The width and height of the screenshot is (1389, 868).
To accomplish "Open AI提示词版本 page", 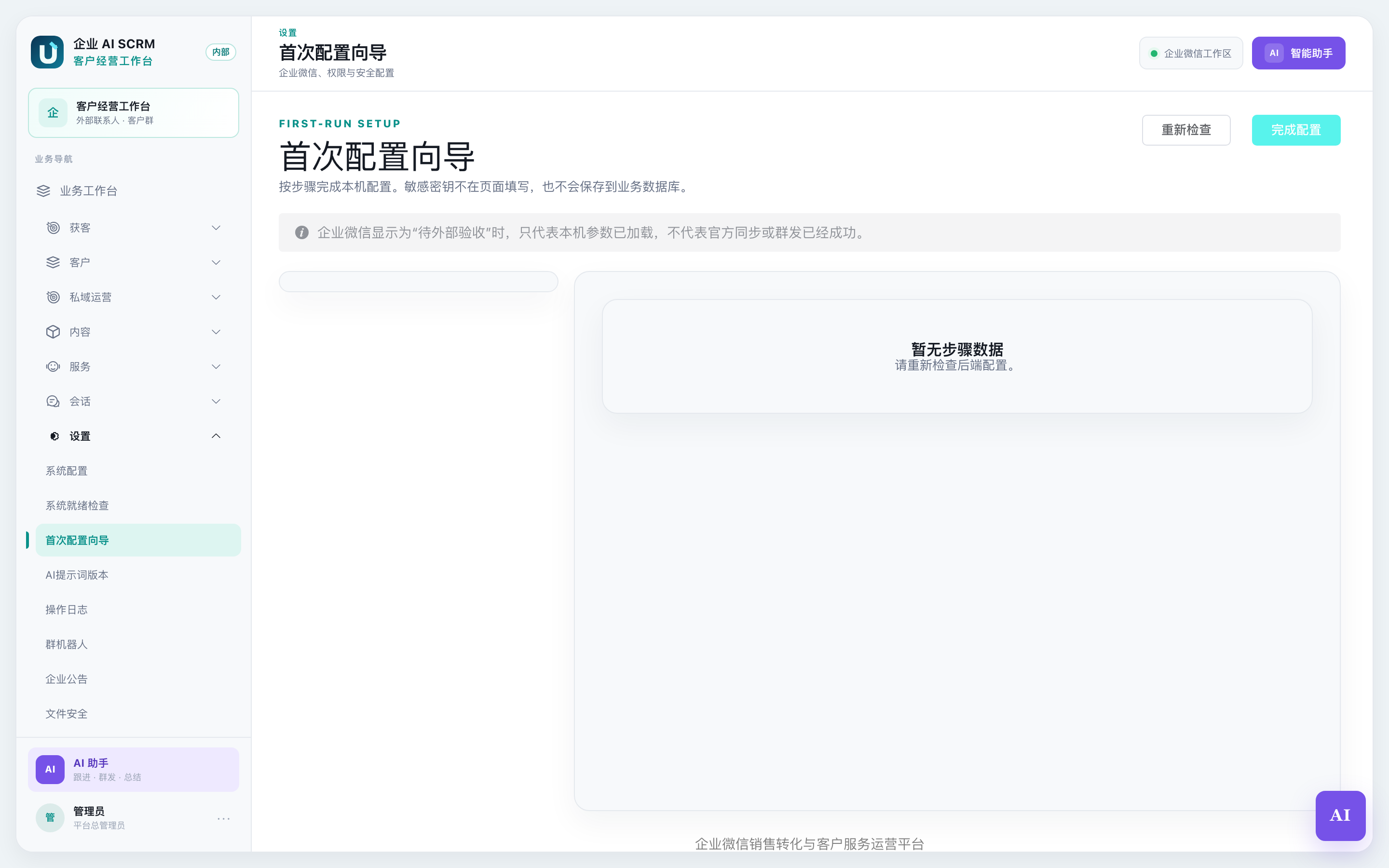I will [138, 575].
